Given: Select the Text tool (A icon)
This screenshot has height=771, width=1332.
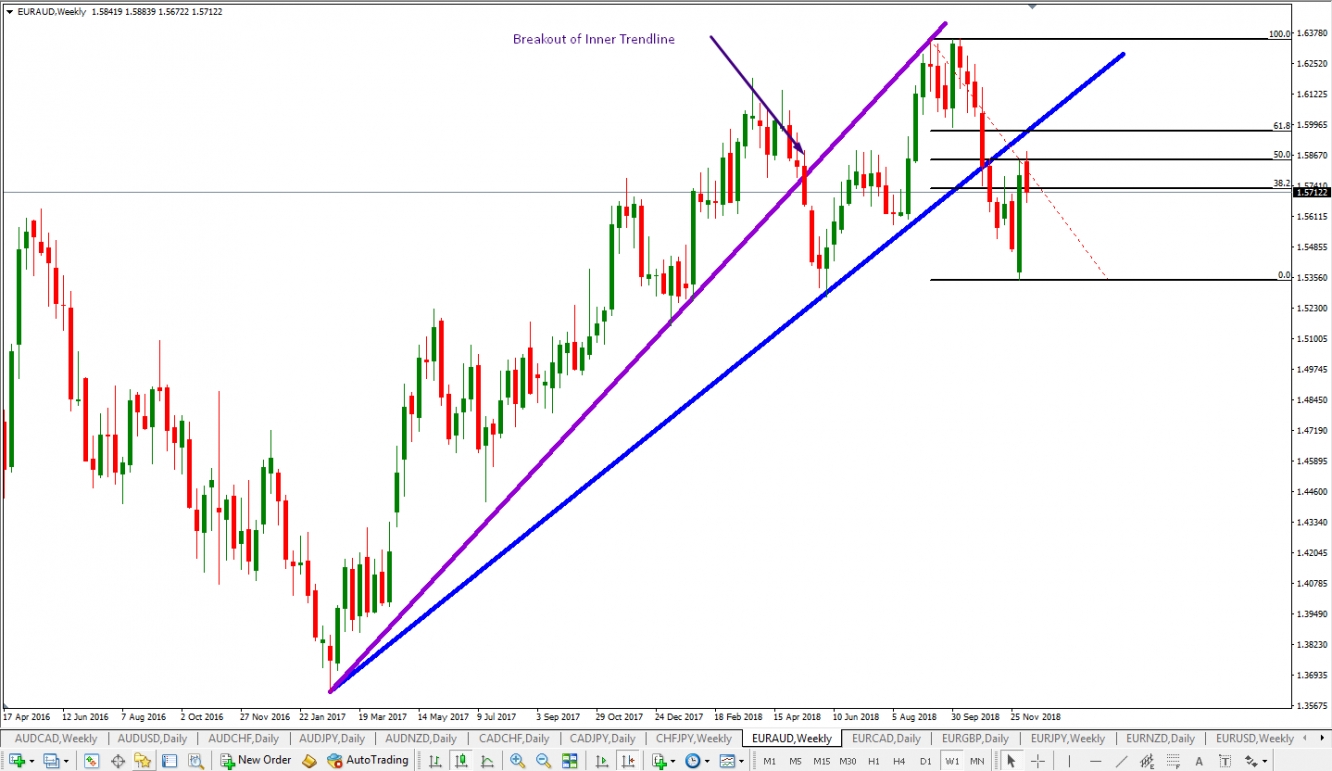Looking at the screenshot, I should click(x=1199, y=761).
